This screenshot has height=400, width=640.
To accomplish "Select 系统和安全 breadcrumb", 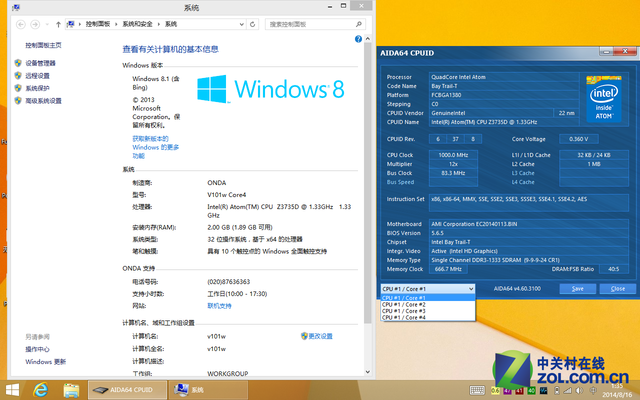I will [x=138, y=24].
